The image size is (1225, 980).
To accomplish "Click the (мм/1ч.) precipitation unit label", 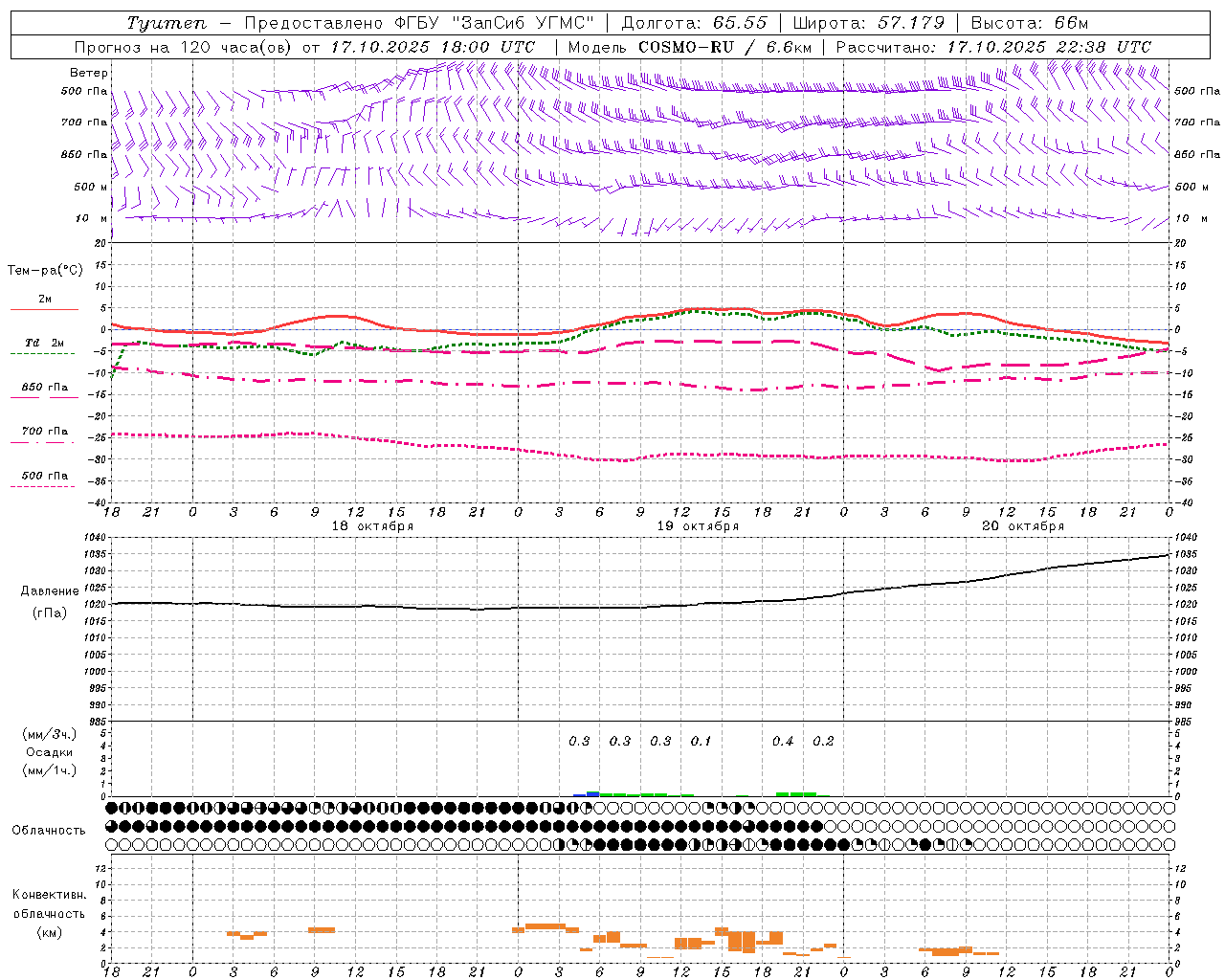I will [x=50, y=770].
